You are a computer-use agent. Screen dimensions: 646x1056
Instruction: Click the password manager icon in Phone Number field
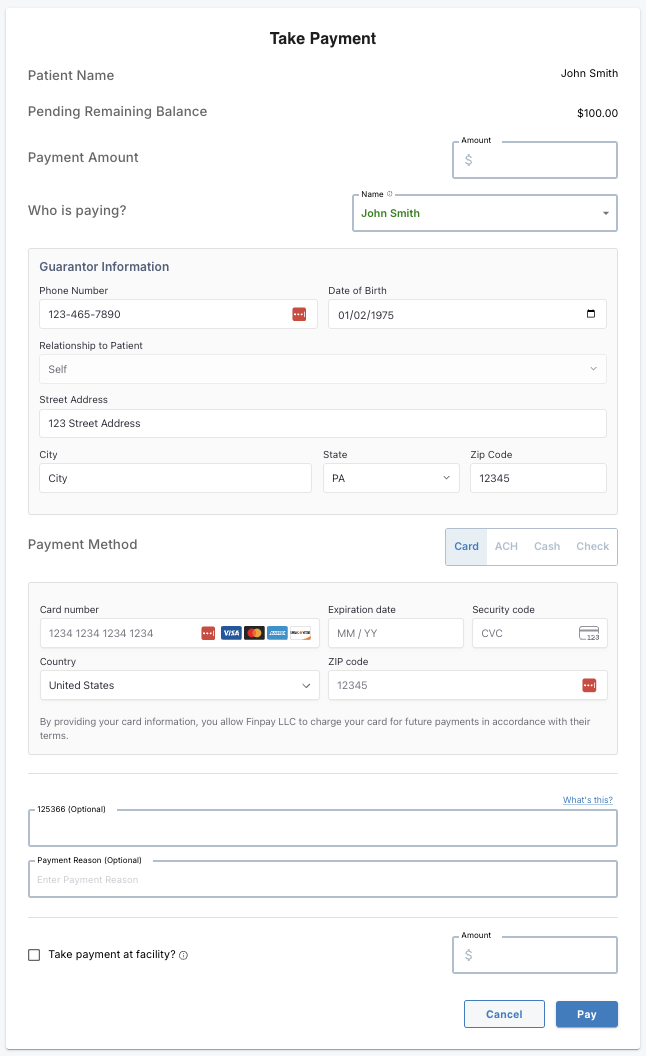point(299,315)
